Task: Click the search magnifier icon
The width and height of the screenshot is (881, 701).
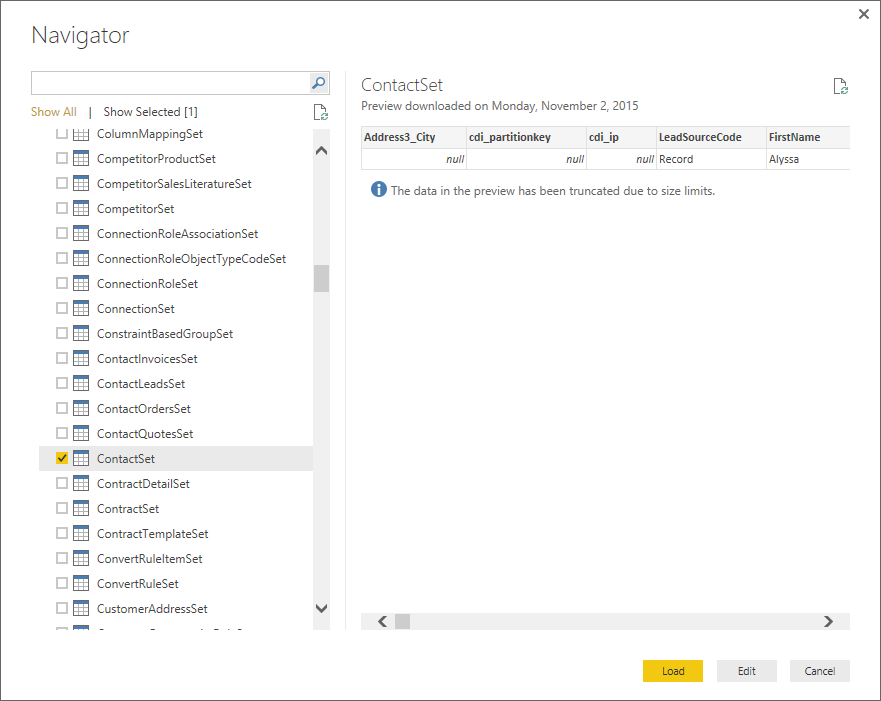Action: point(319,83)
